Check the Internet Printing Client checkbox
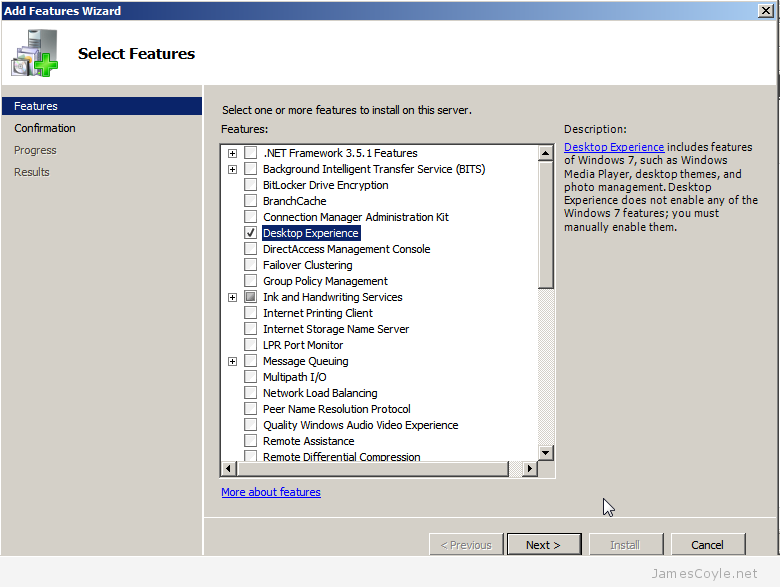 tap(251, 312)
